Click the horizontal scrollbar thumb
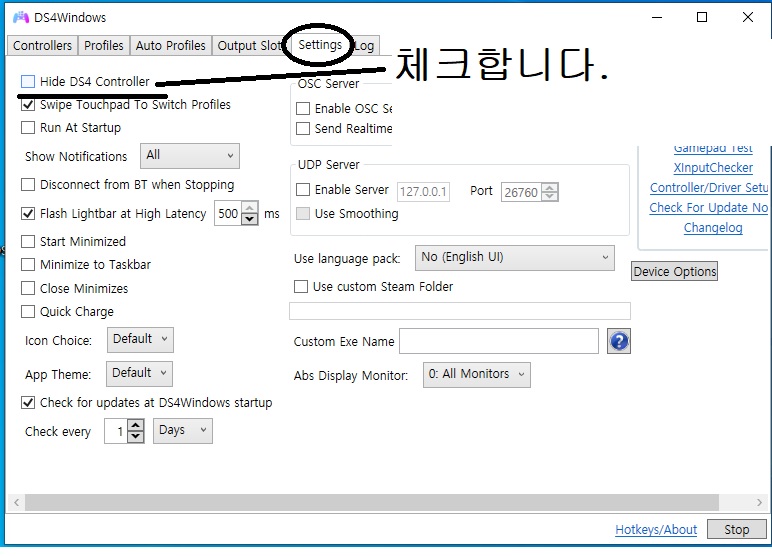772x556 pixels. coord(372,502)
